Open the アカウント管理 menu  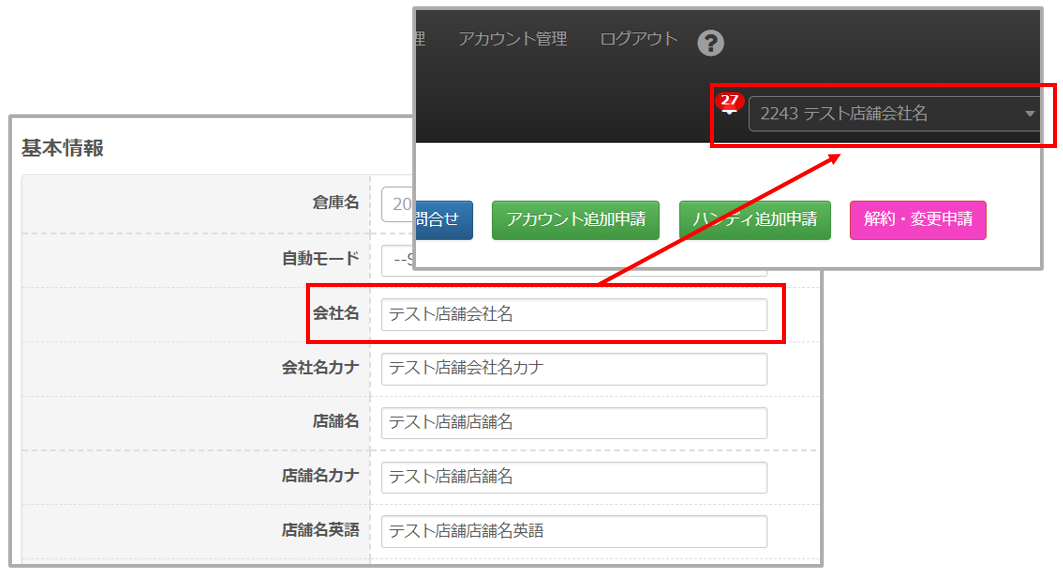[513, 39]
